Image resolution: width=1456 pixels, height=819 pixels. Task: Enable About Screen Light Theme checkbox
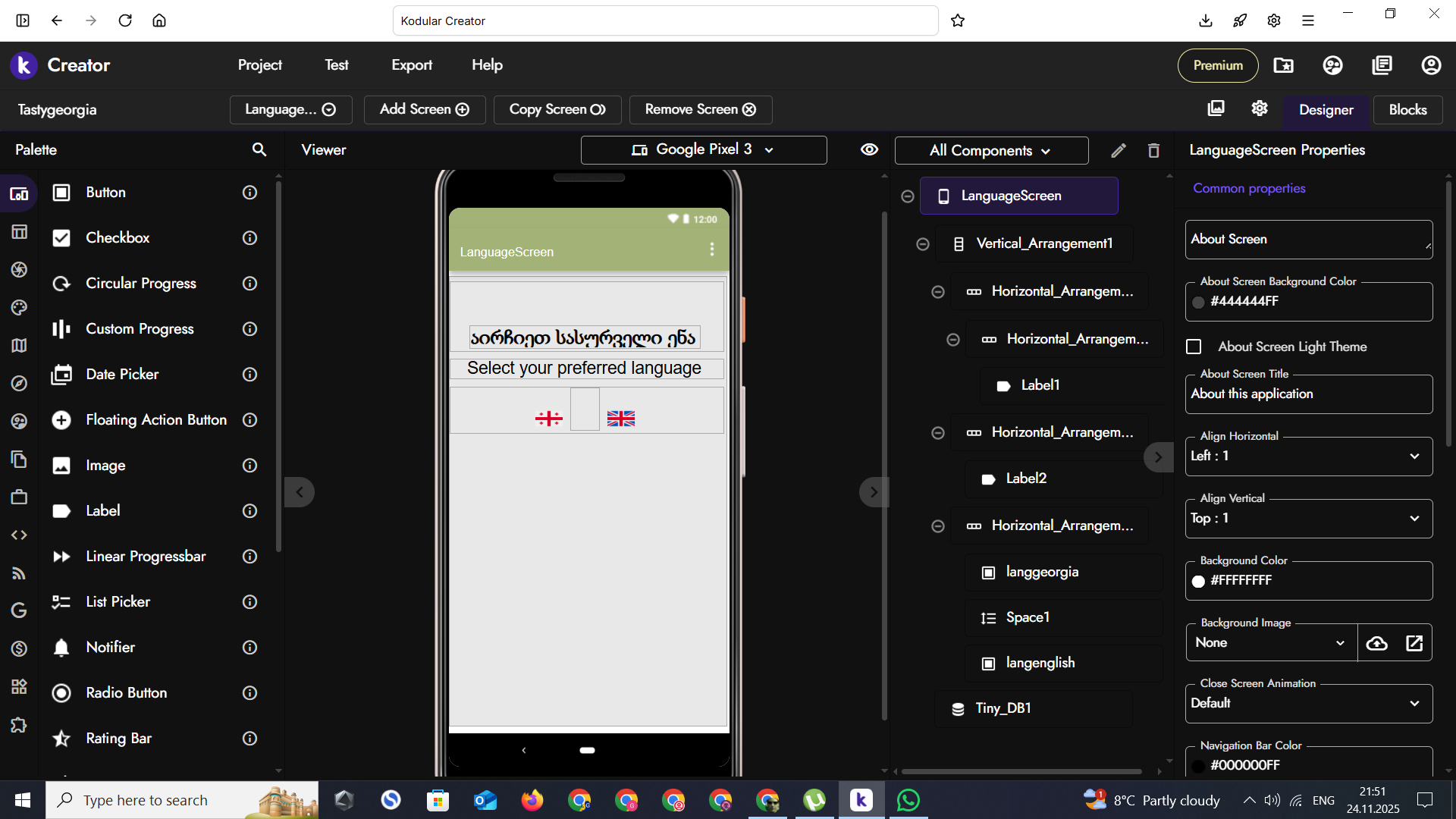pos(1194,347)
